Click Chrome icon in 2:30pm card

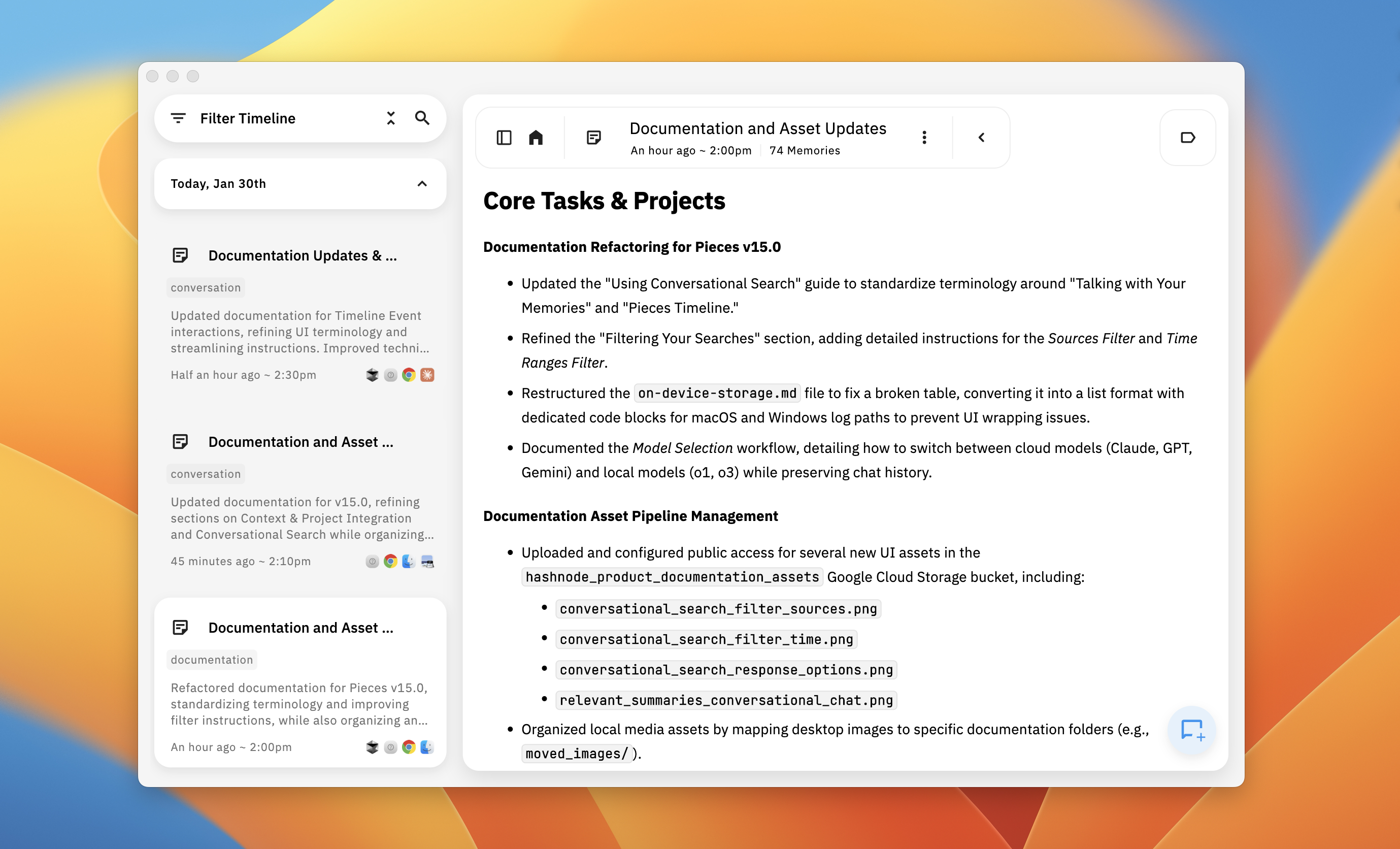(x=409, y=375)
